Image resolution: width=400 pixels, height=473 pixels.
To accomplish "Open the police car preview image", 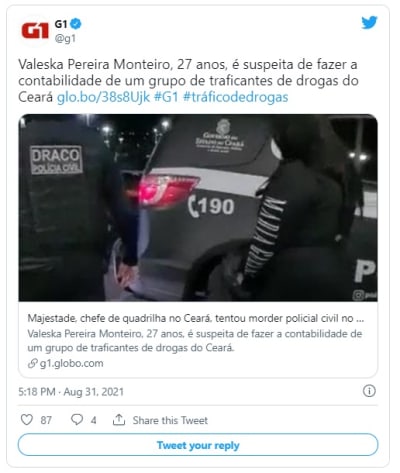I will click(198, 208).
